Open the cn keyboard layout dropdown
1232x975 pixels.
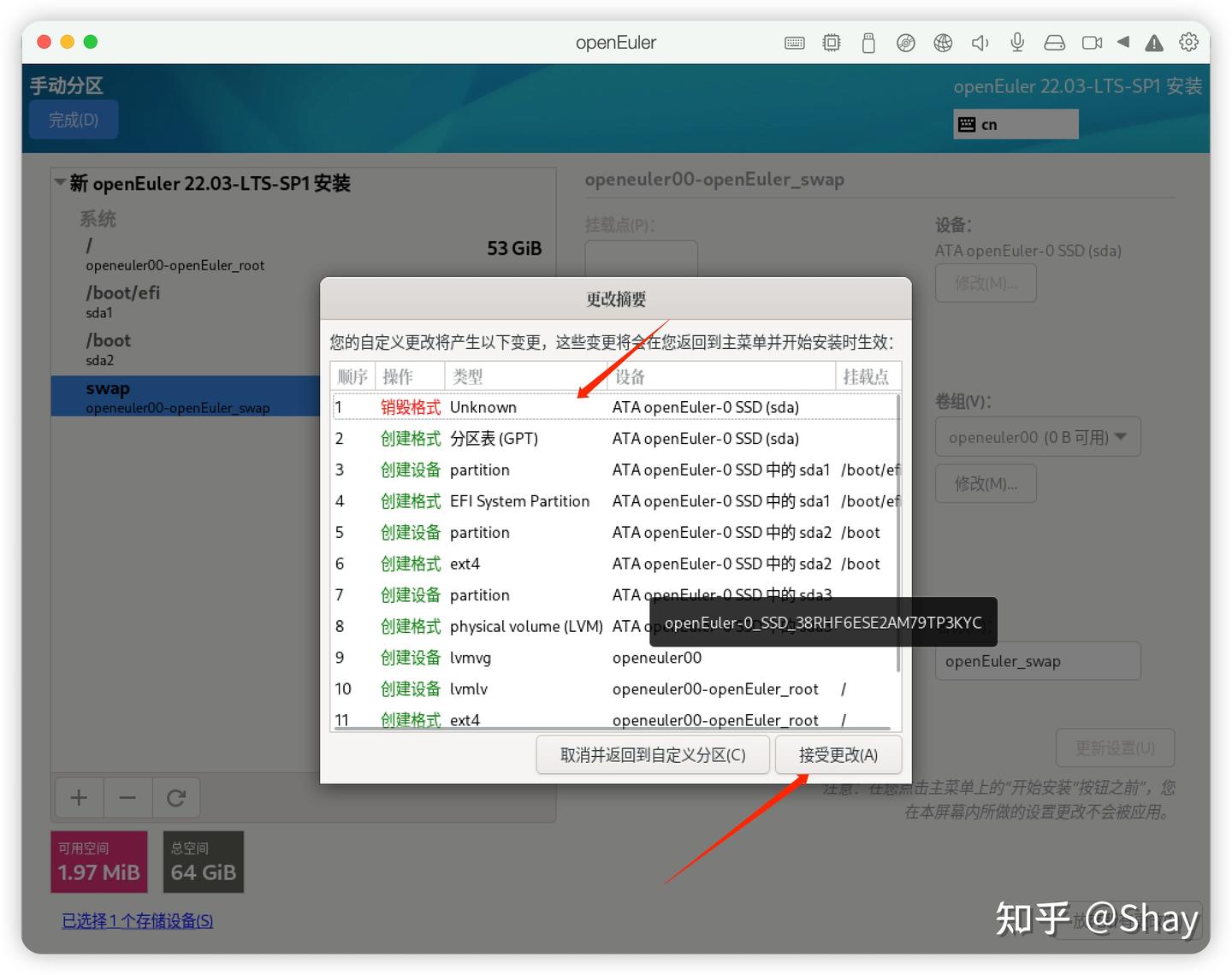coord(1016,123)
